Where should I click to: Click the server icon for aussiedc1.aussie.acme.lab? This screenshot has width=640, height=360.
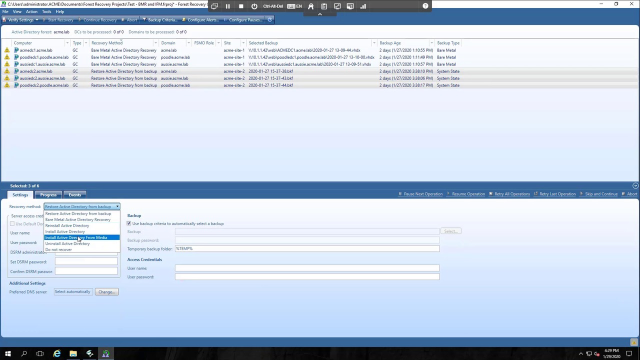[x=17, y=64]
